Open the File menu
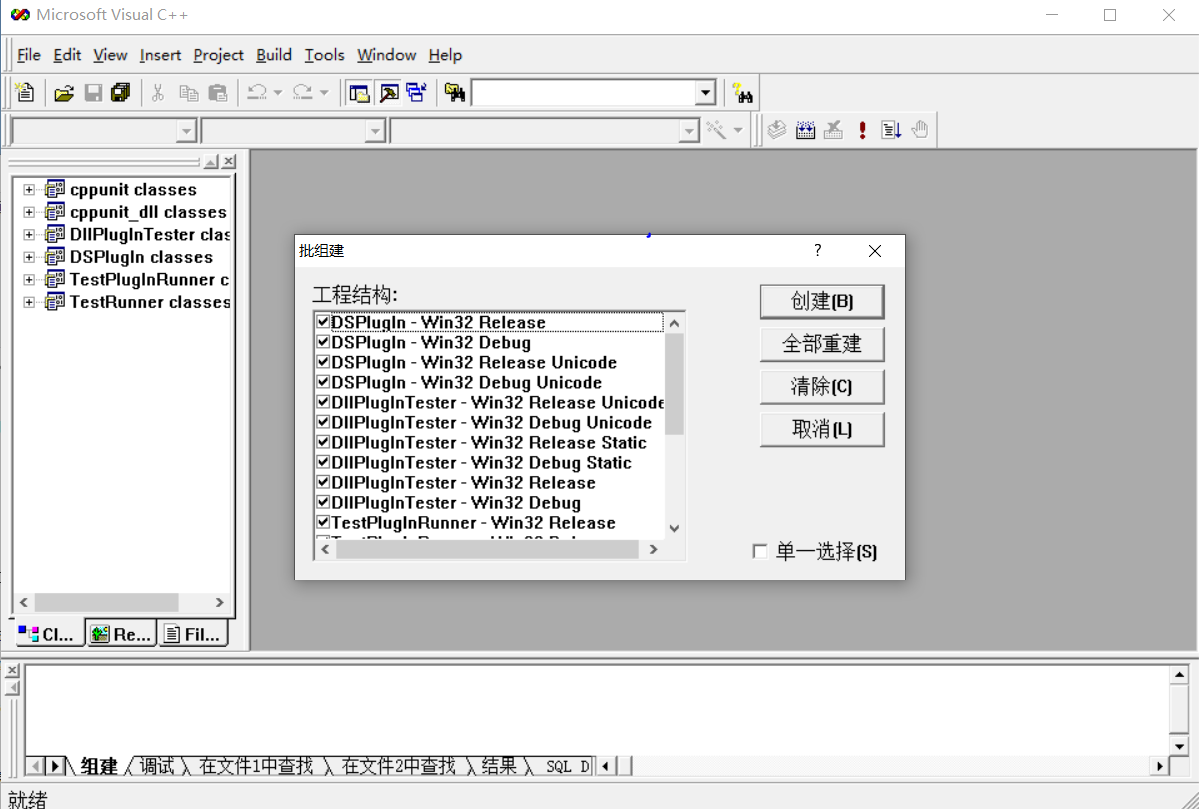 pos(28,55)
